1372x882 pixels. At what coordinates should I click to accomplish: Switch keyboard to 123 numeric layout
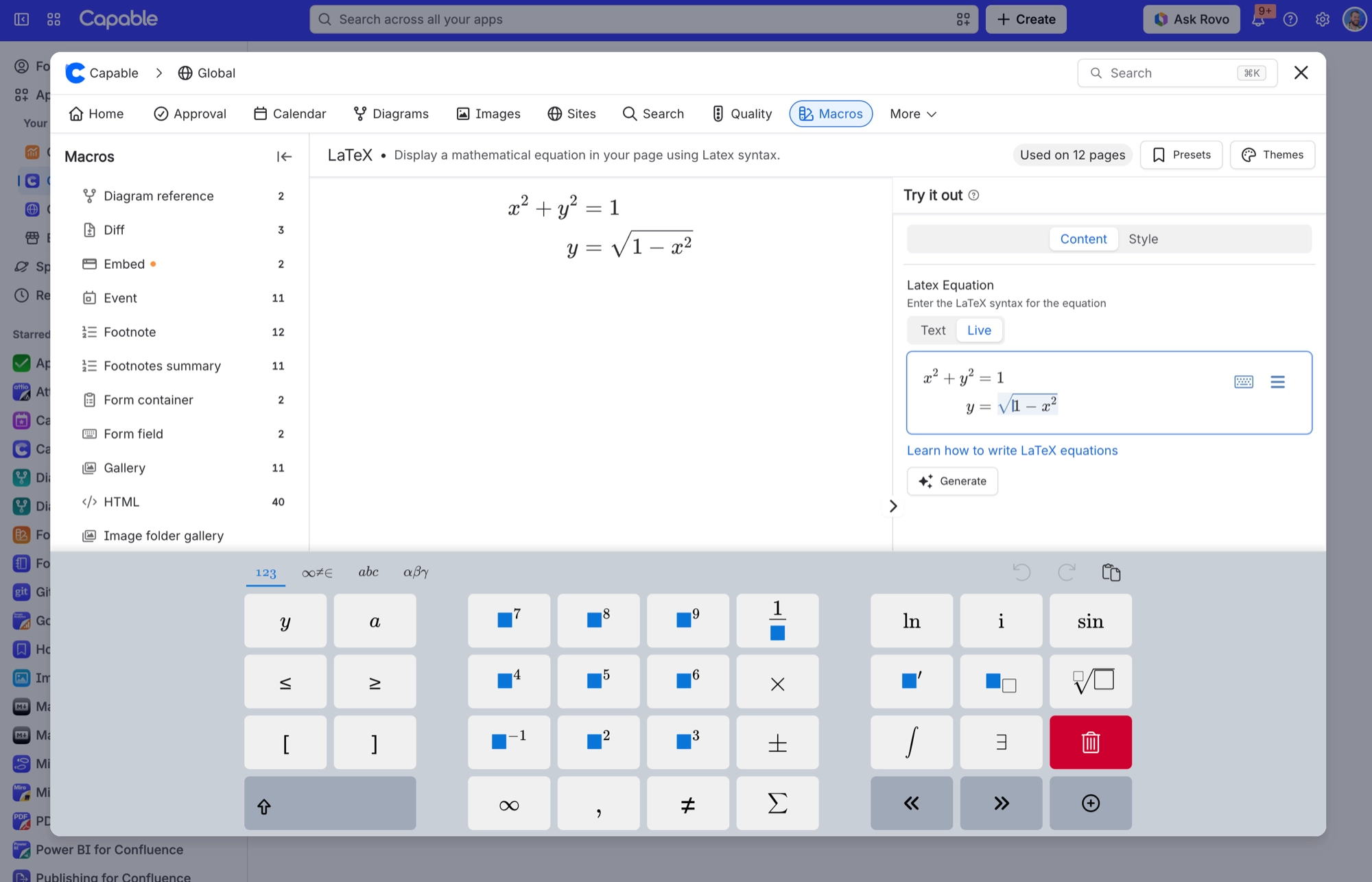(265, 573)
